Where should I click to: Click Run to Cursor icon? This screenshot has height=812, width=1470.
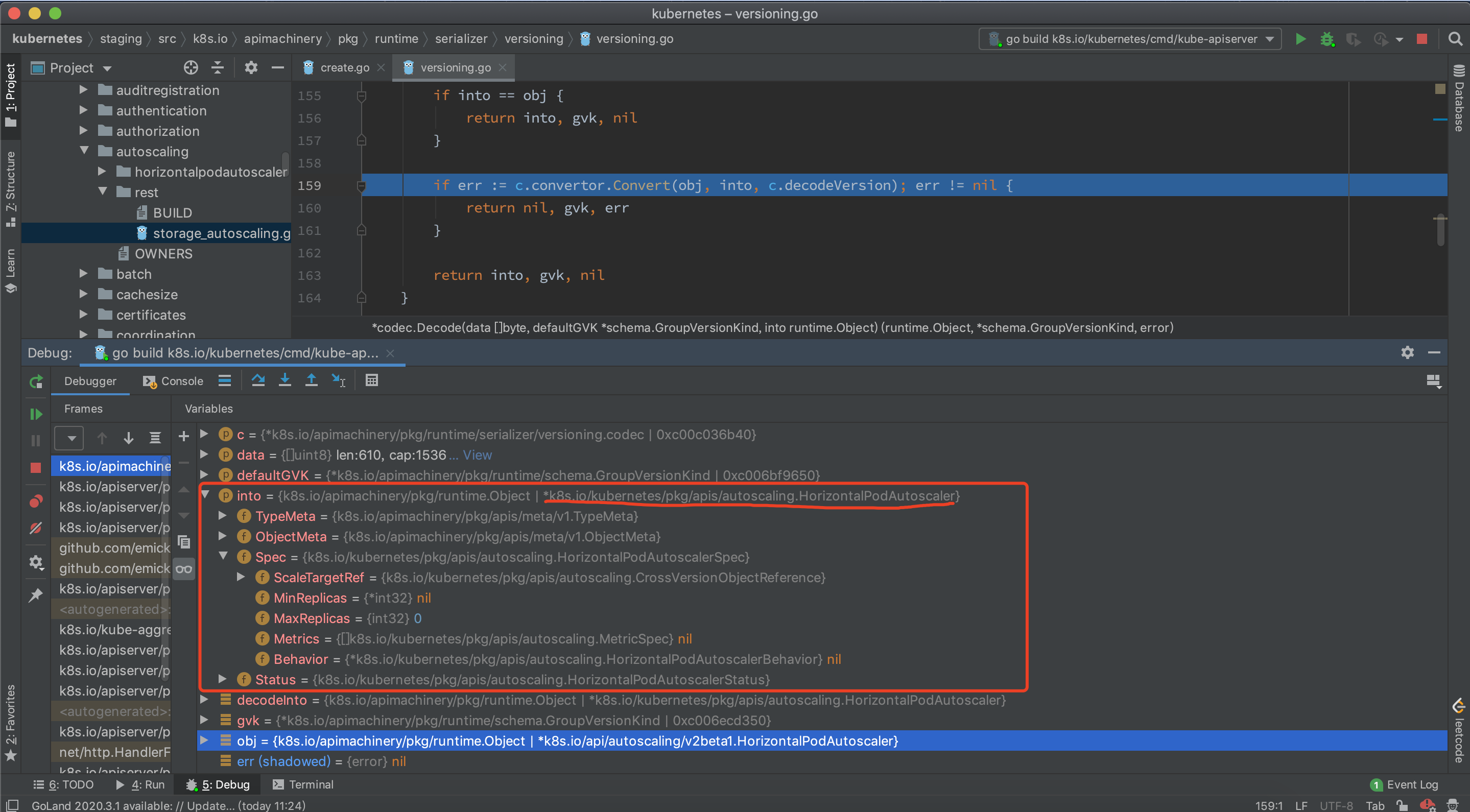click(339, 380)
